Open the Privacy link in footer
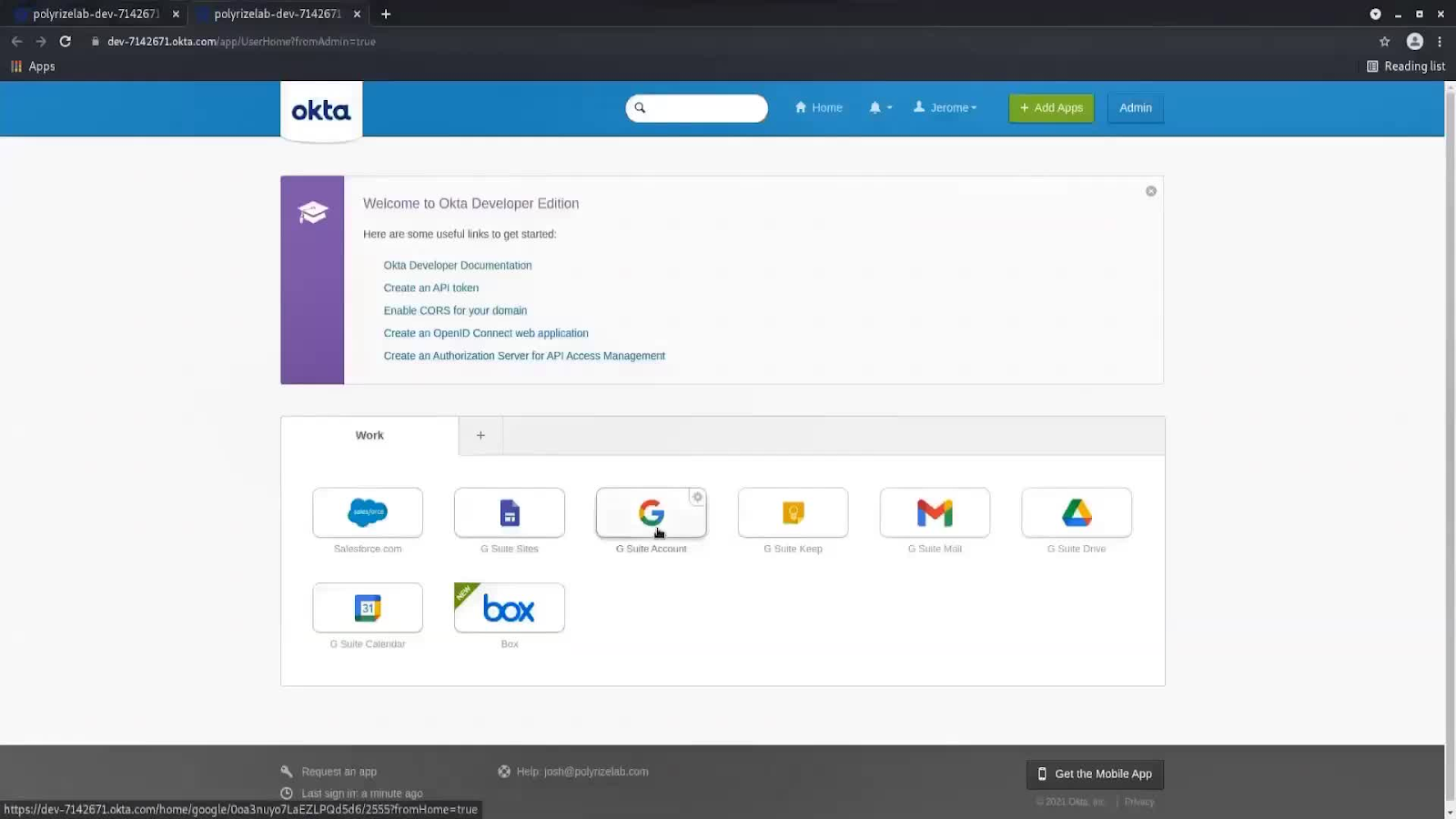 click(1139, 802)
